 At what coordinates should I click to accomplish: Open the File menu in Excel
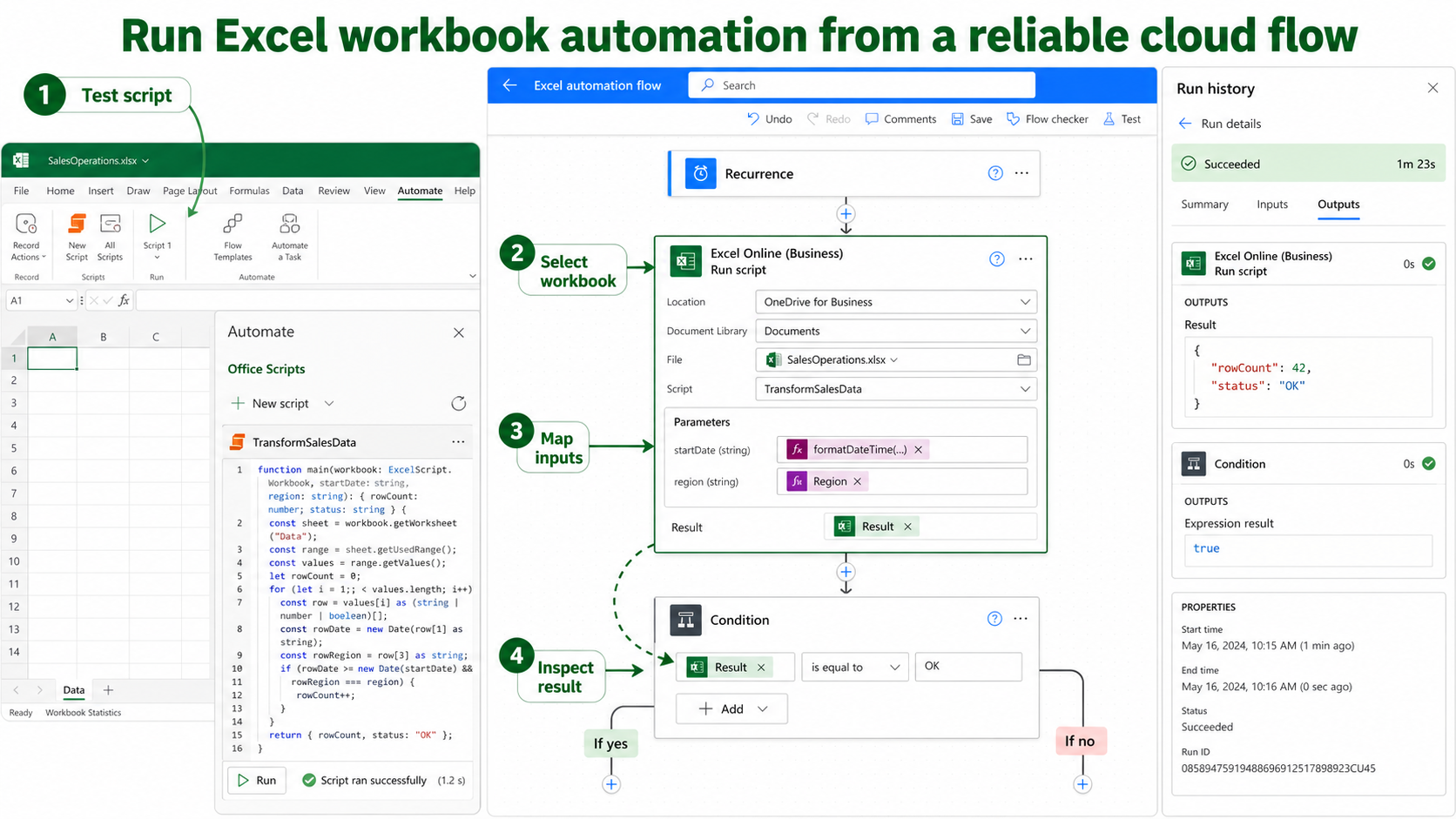[21, 191]
